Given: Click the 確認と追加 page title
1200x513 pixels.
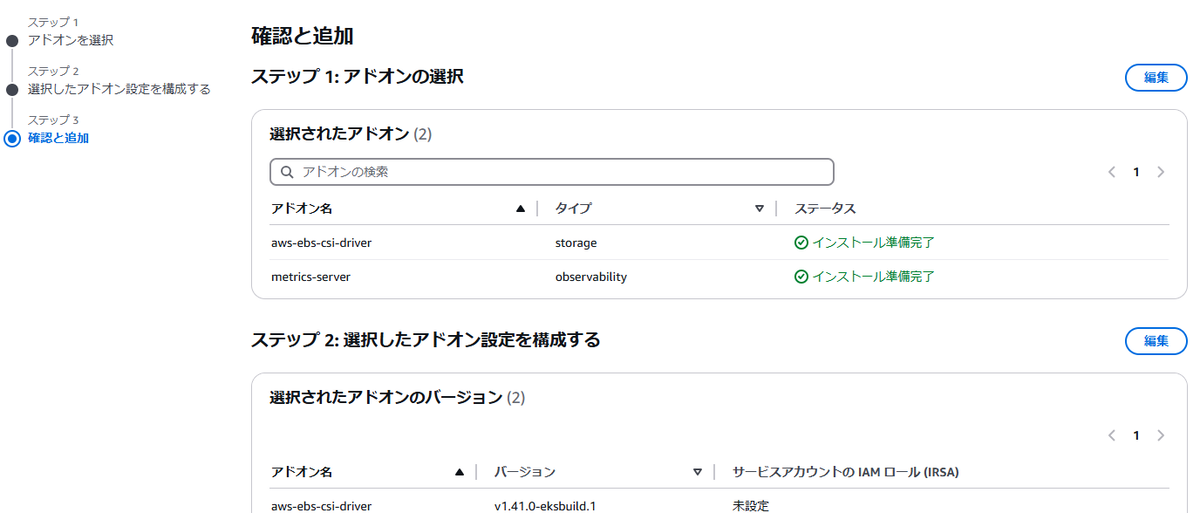Looking at the screenshot, I should (302, 37).
